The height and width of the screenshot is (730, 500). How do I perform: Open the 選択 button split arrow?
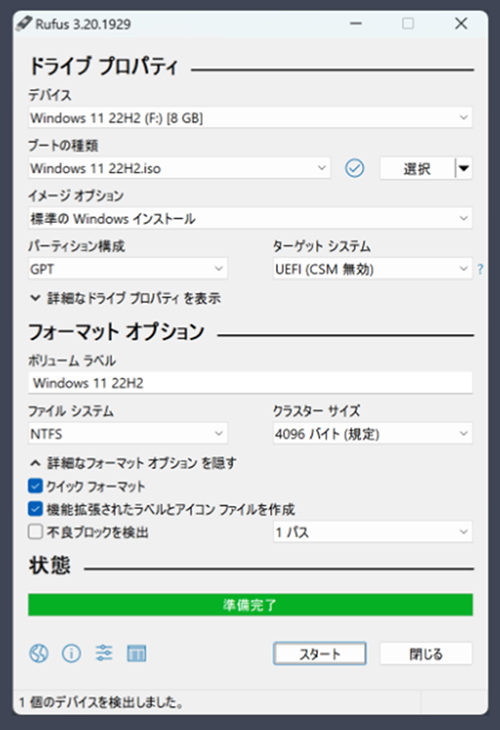[464, 168]
